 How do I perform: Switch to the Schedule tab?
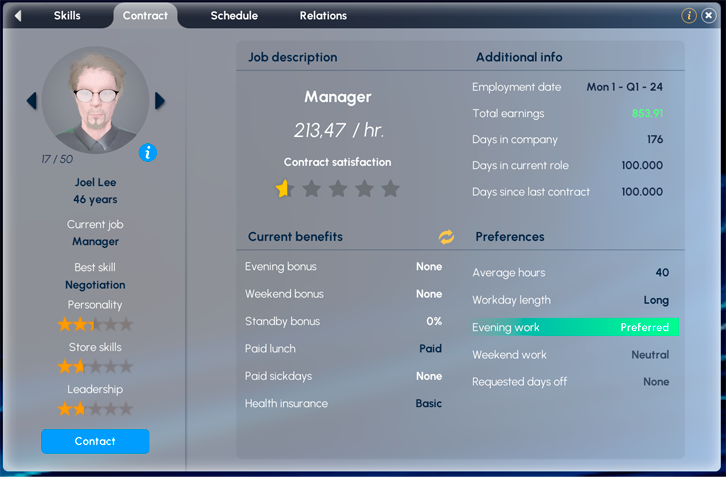[x=234, y=16]
